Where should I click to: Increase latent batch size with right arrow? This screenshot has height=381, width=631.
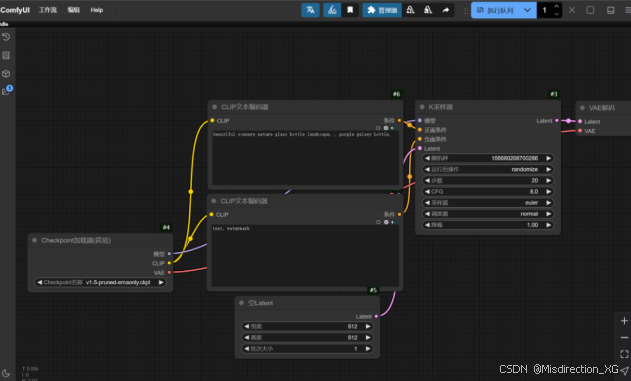(368, 349)
